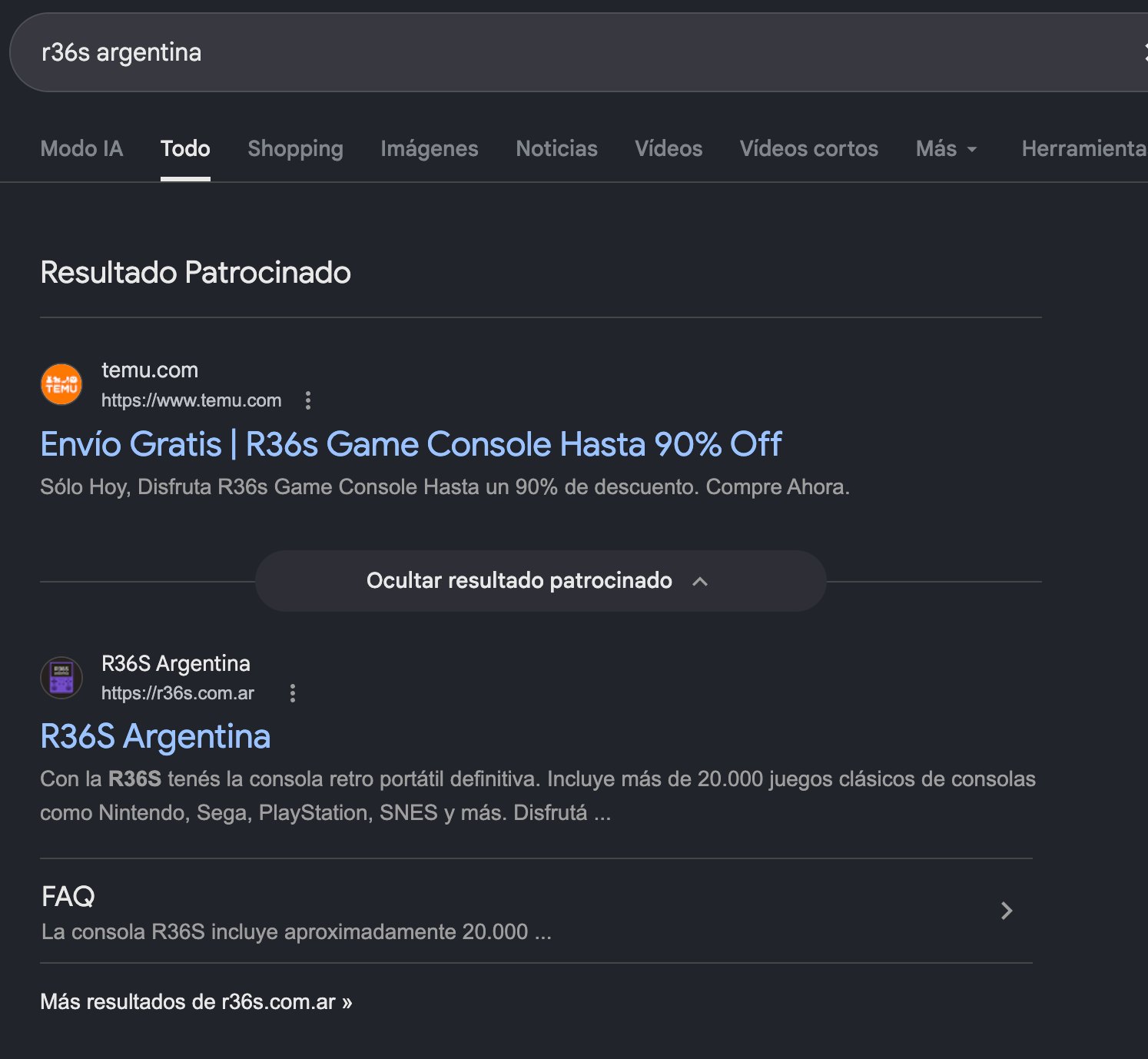Screen dimensions: 1148x1059
Task: Click the R36S Argentina site favicon
Action: (61, 678)
